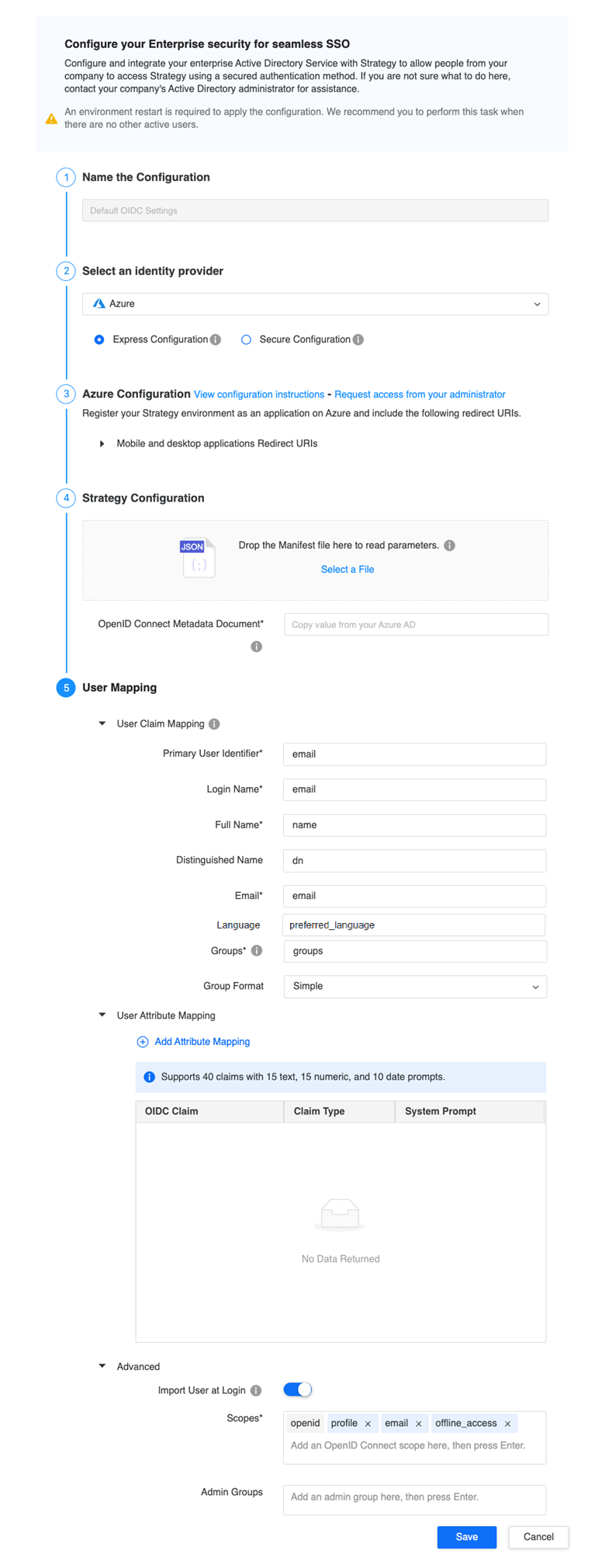Screen dimensions: 605x1568
Task: Click the info icon next to Groups label
Action: click(257, 951)
